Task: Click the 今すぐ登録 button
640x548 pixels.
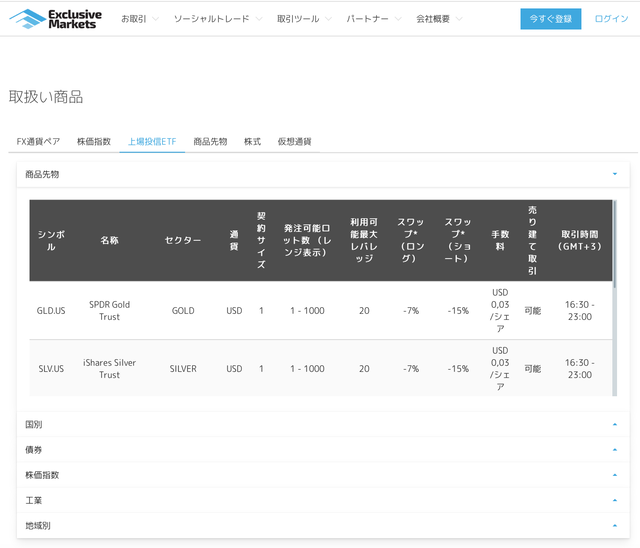Action: [x=551, y=19]
